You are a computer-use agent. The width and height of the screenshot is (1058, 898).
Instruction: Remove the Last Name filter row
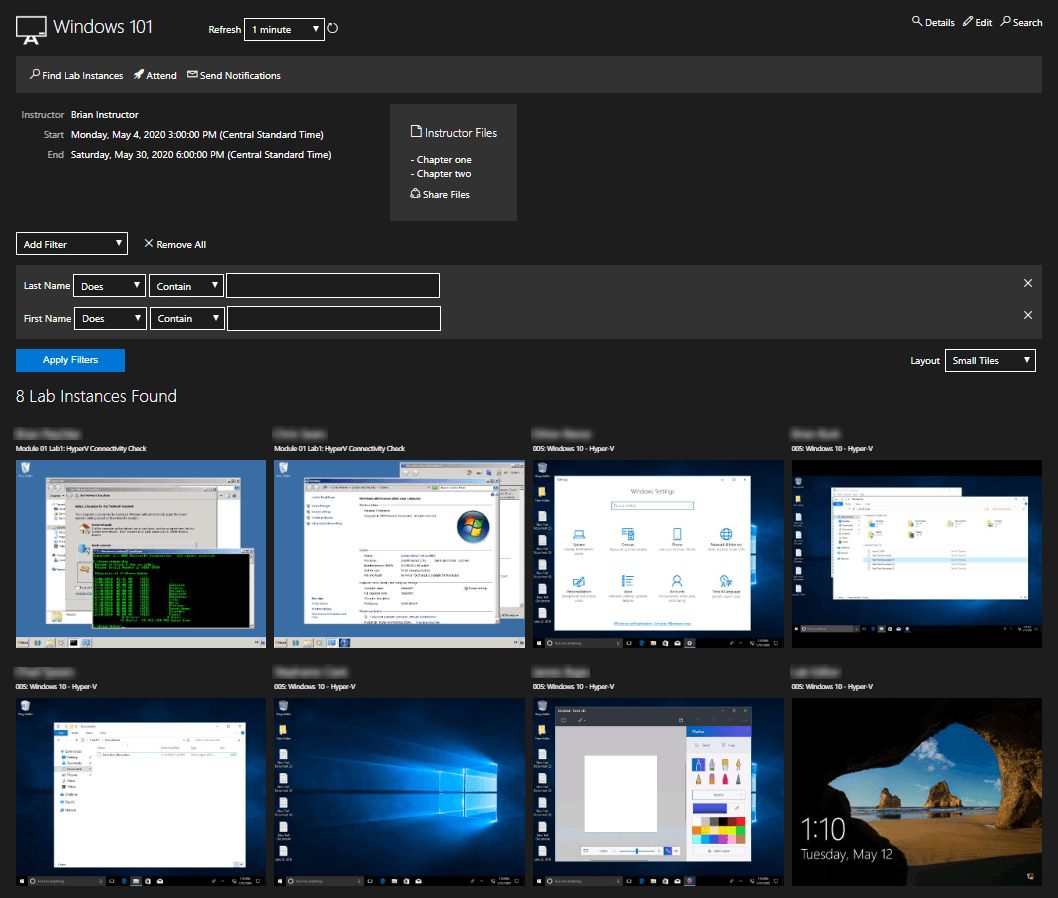pyautogui.click(x=1027, y=284)
